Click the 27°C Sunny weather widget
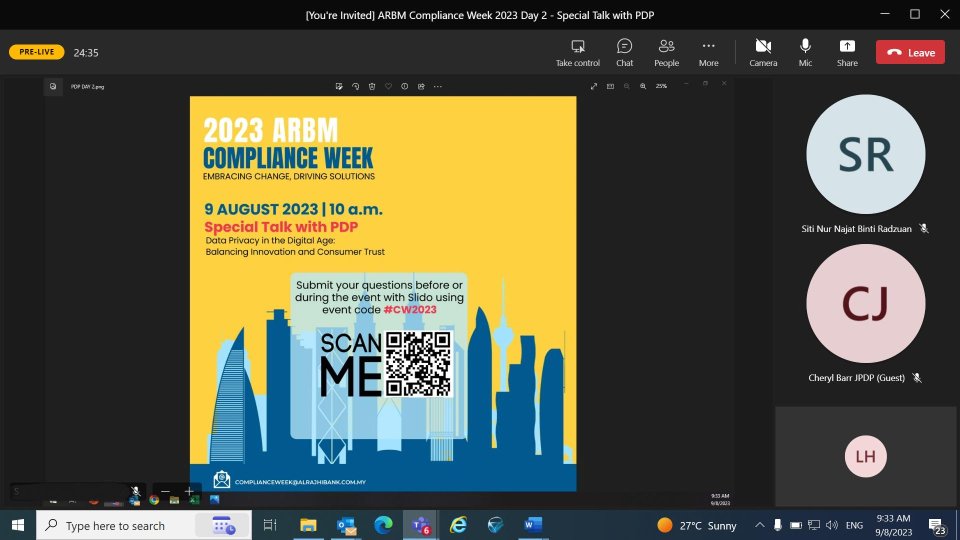This screenshot has height=540, width=960. pos(696,525)
